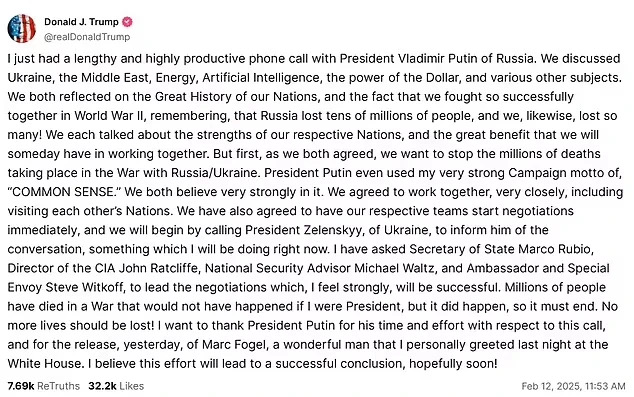View the 32.2k Likes count

pos(116,386)
